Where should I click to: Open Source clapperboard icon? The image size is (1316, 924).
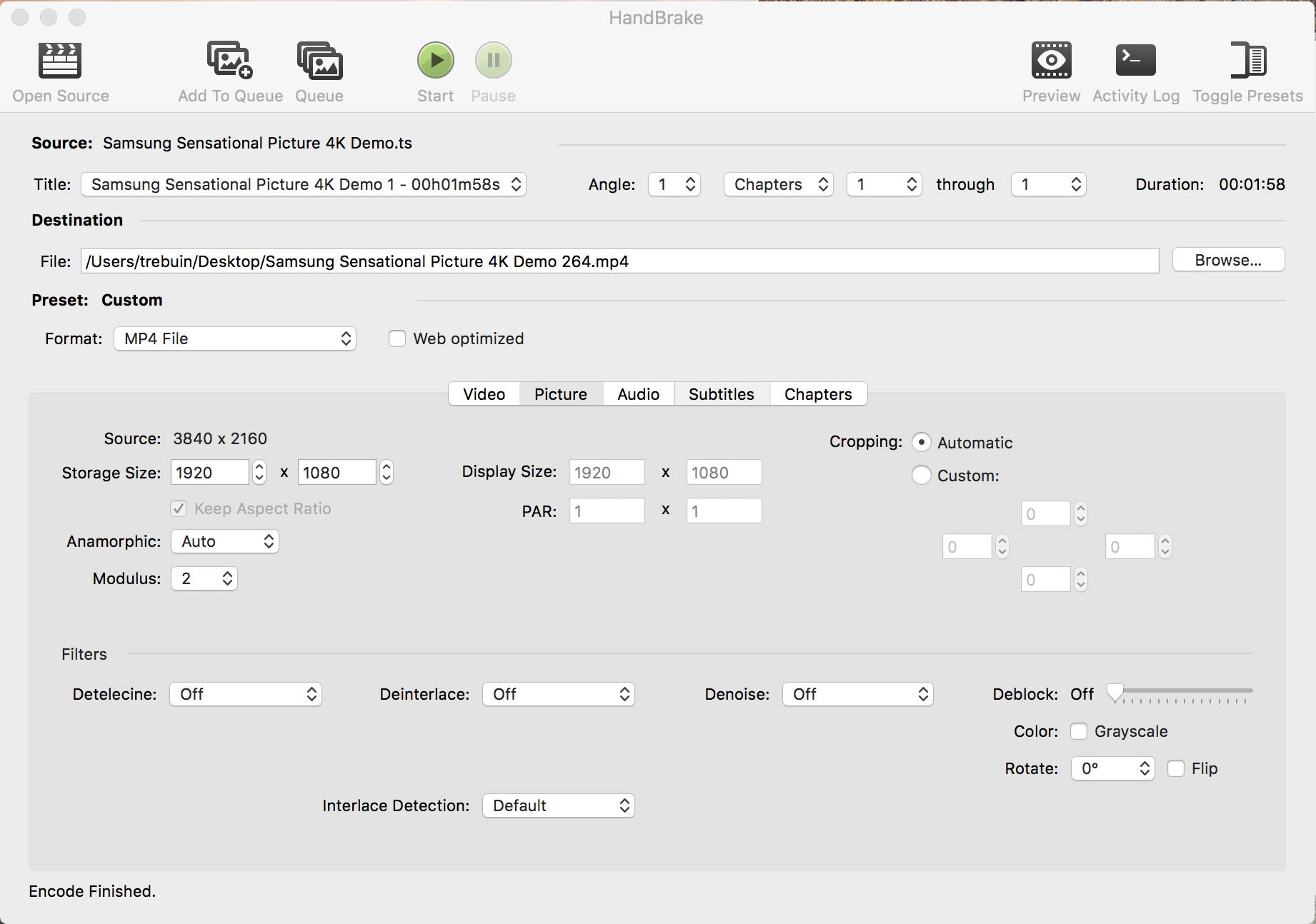pyautogui.click(x=60, y=60)
